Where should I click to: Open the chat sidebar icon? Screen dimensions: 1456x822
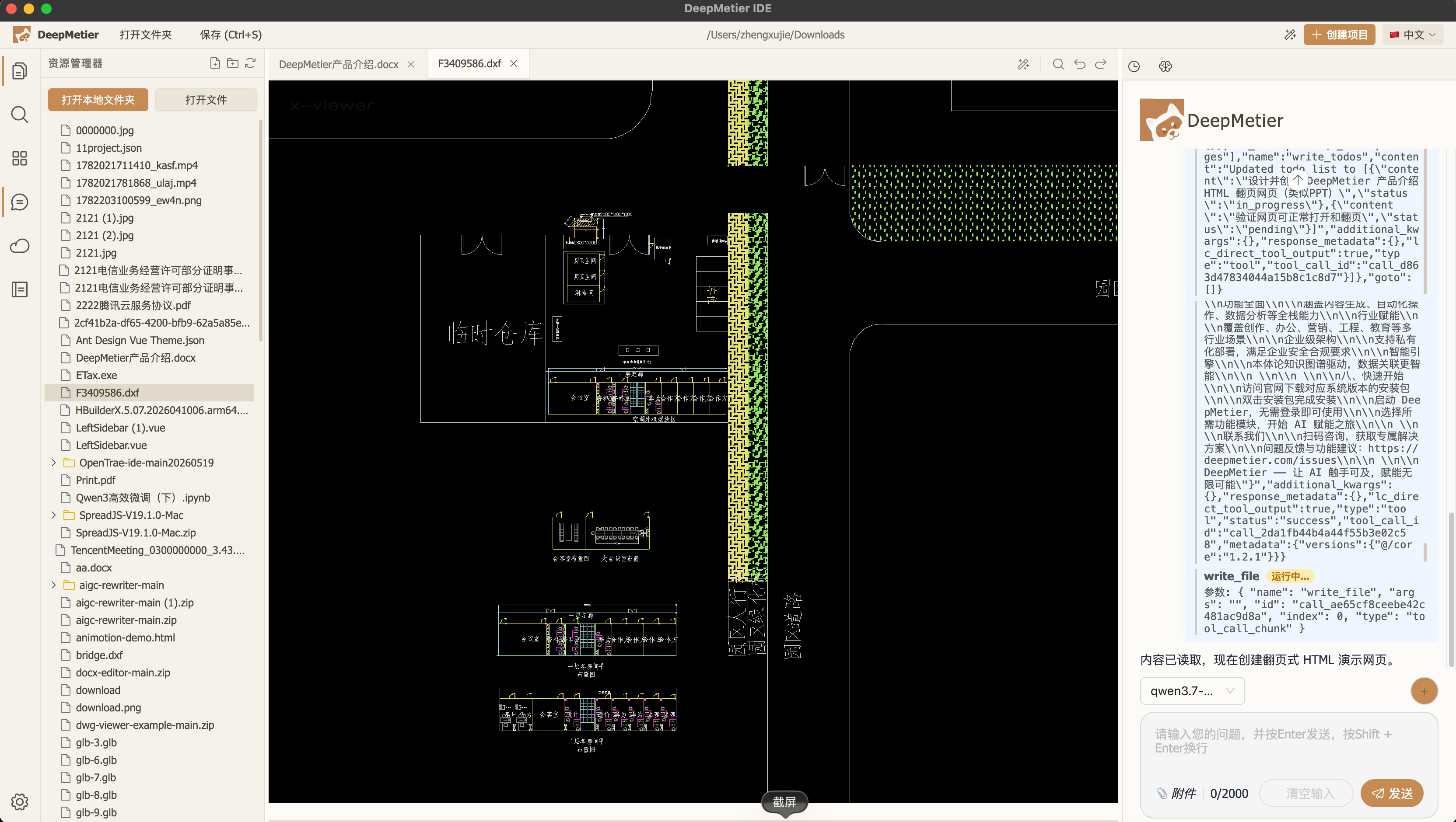[x=20, y=202]
